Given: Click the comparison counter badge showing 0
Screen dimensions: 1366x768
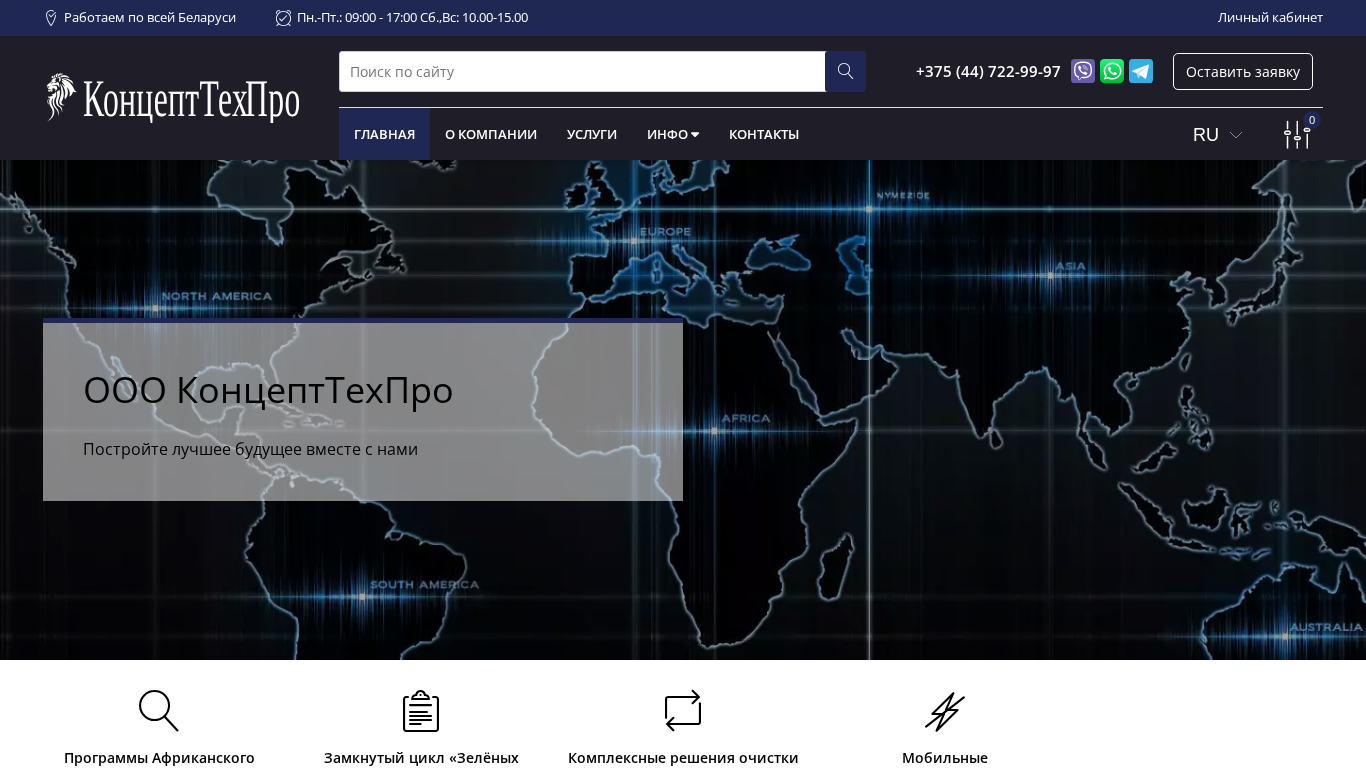Looking at the screenshot, I should coord(1312,120).
